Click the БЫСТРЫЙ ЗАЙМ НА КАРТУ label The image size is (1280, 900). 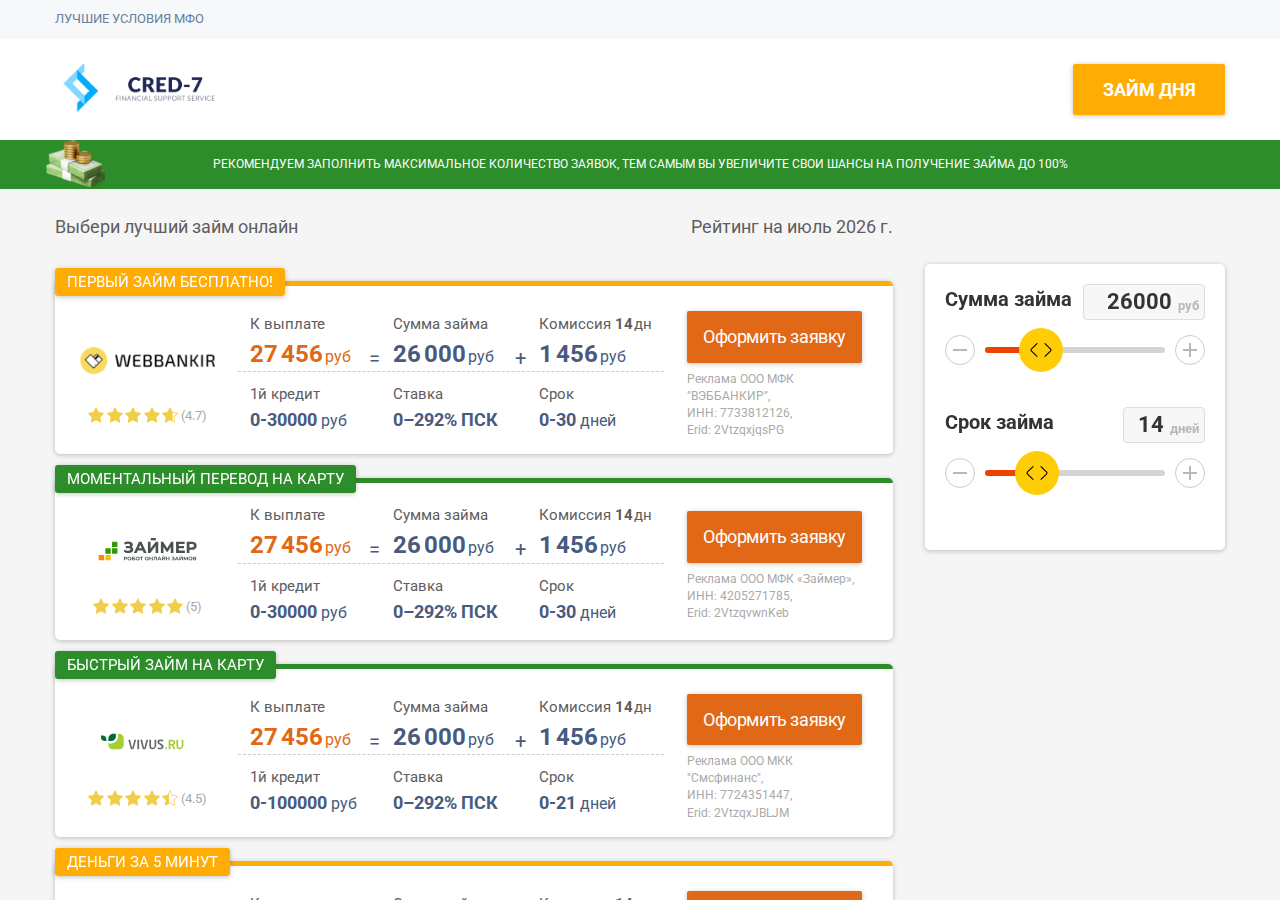(x=166, y=665)
